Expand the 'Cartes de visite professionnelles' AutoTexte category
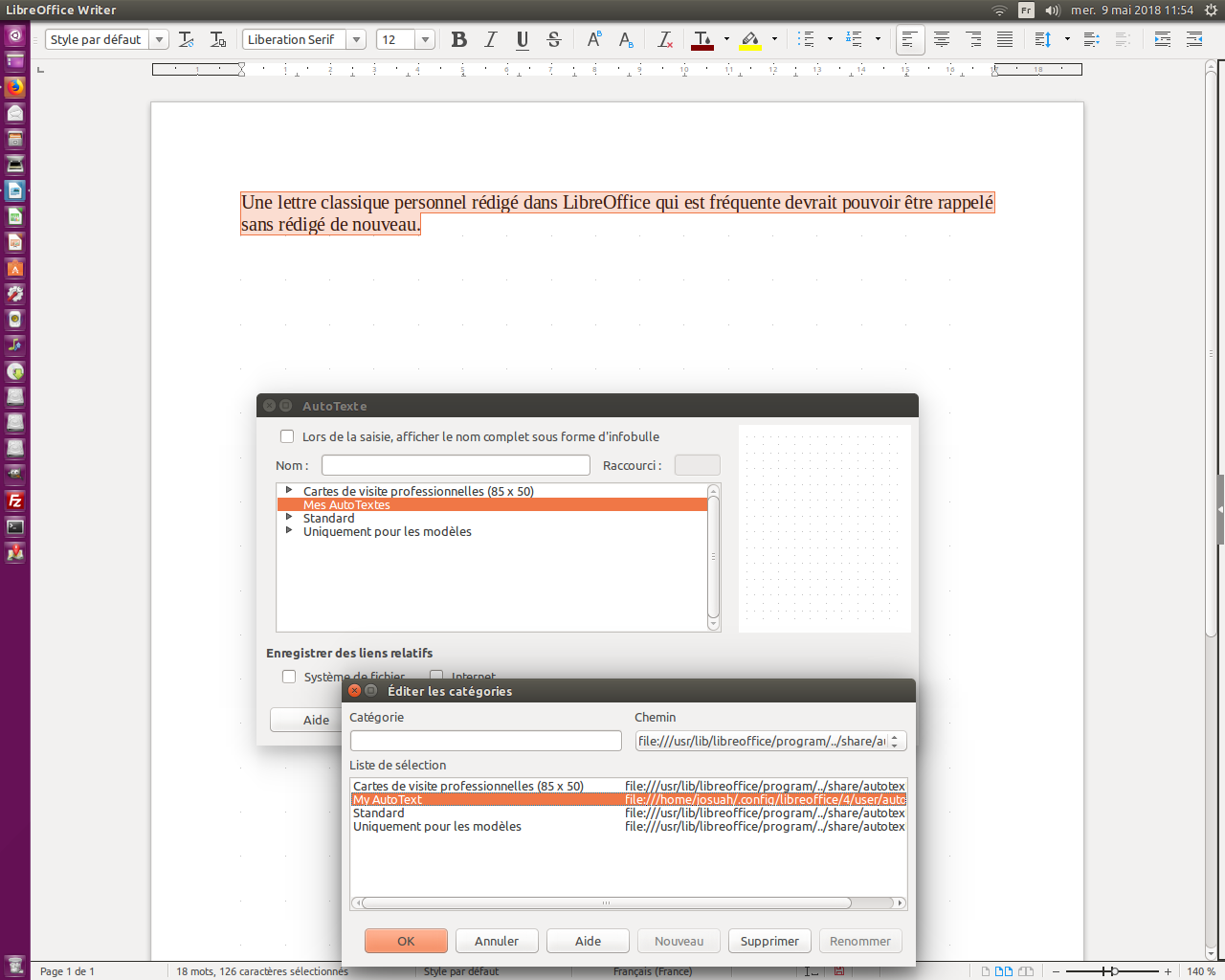 [x=289, y=490]
